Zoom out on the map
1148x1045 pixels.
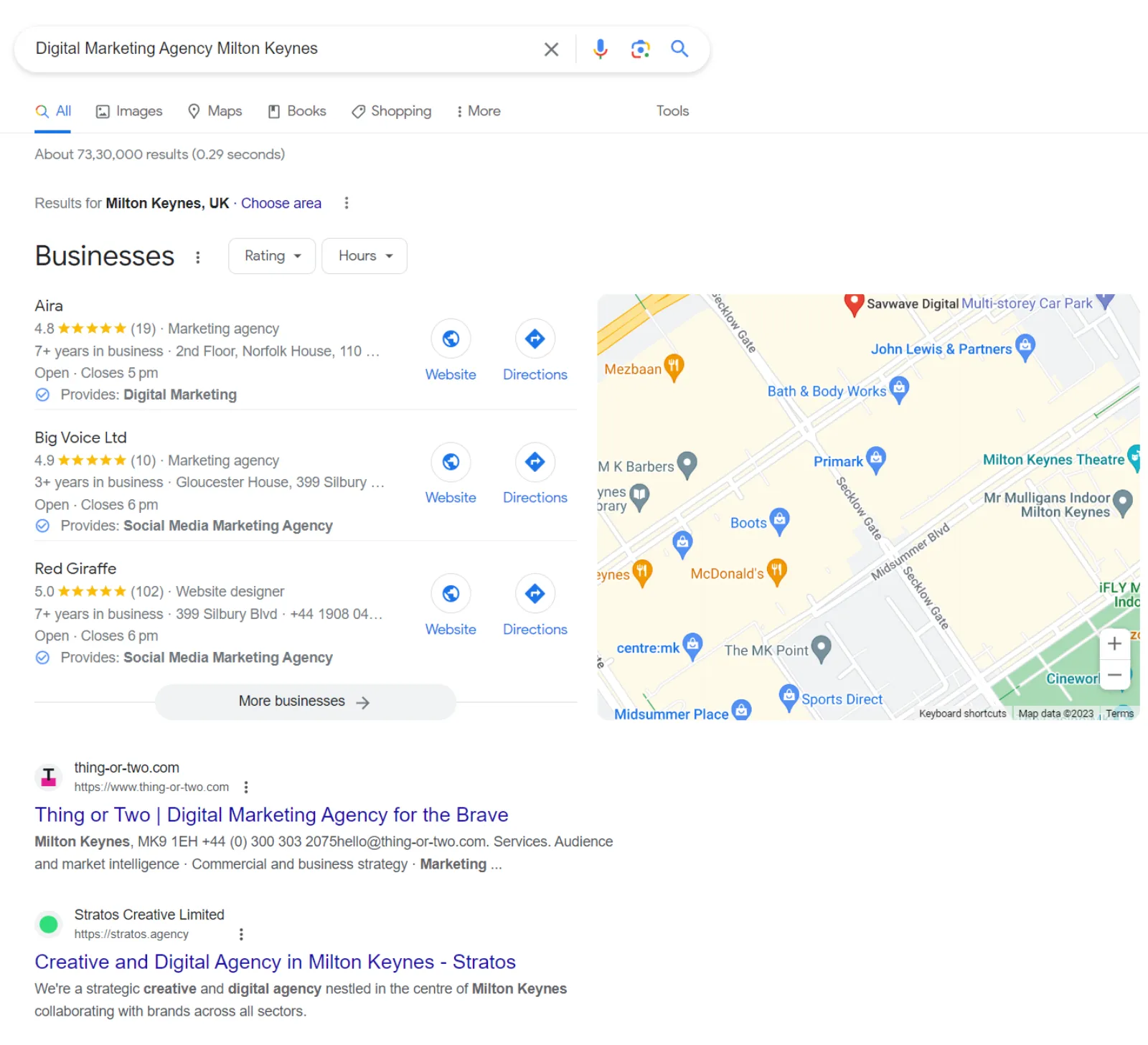point(1114,675)
